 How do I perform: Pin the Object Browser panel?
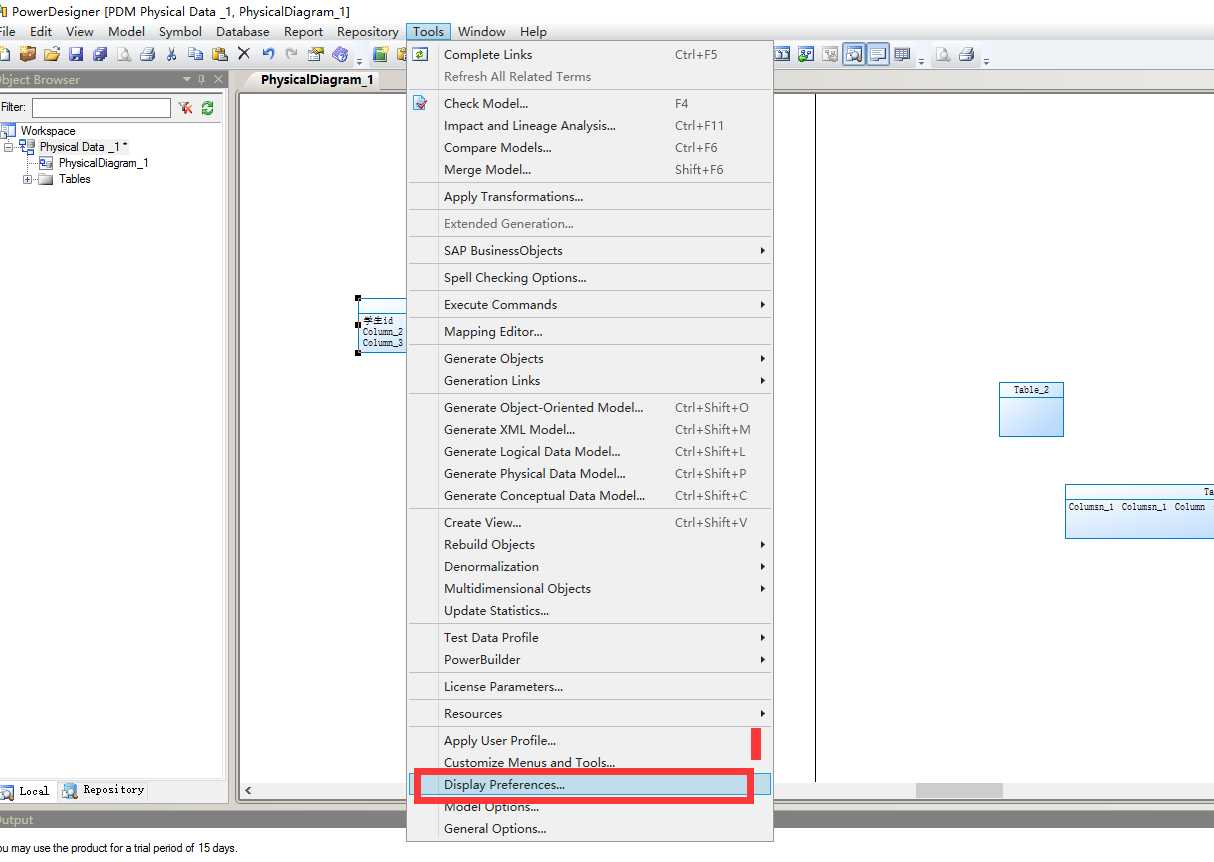coord(201,79)
